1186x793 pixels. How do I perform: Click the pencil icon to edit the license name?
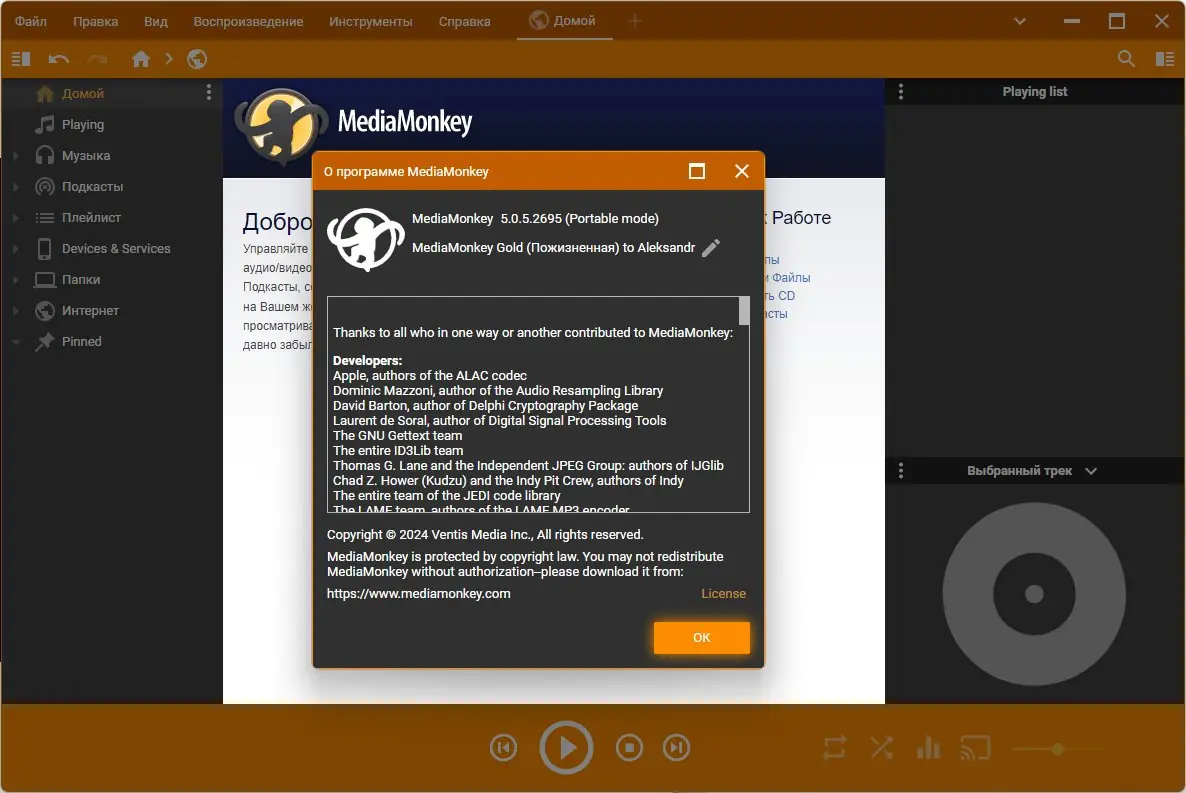tap(711, 247)
